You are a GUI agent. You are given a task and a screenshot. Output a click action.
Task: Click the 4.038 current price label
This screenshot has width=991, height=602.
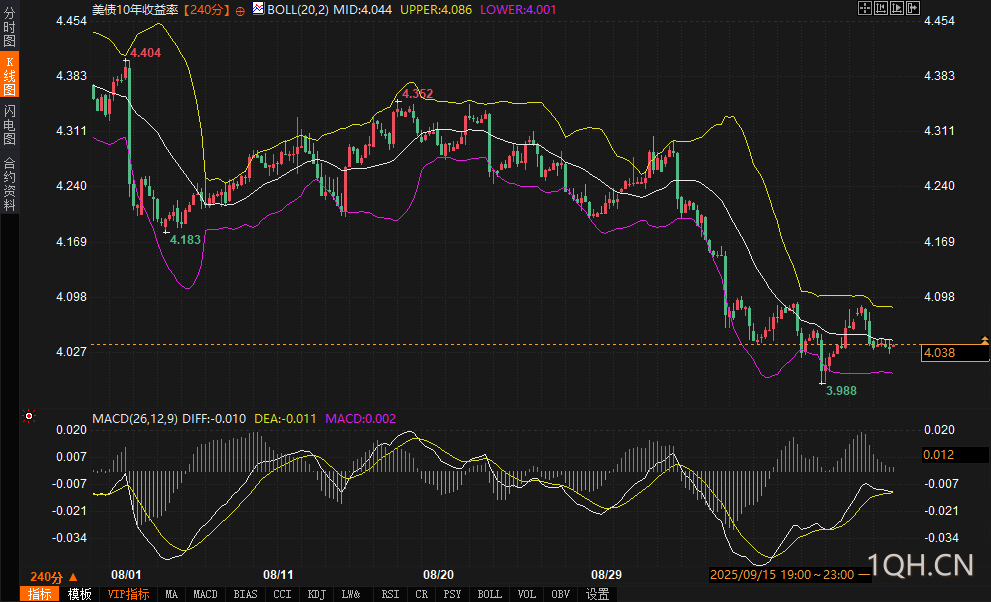[945, 353]
